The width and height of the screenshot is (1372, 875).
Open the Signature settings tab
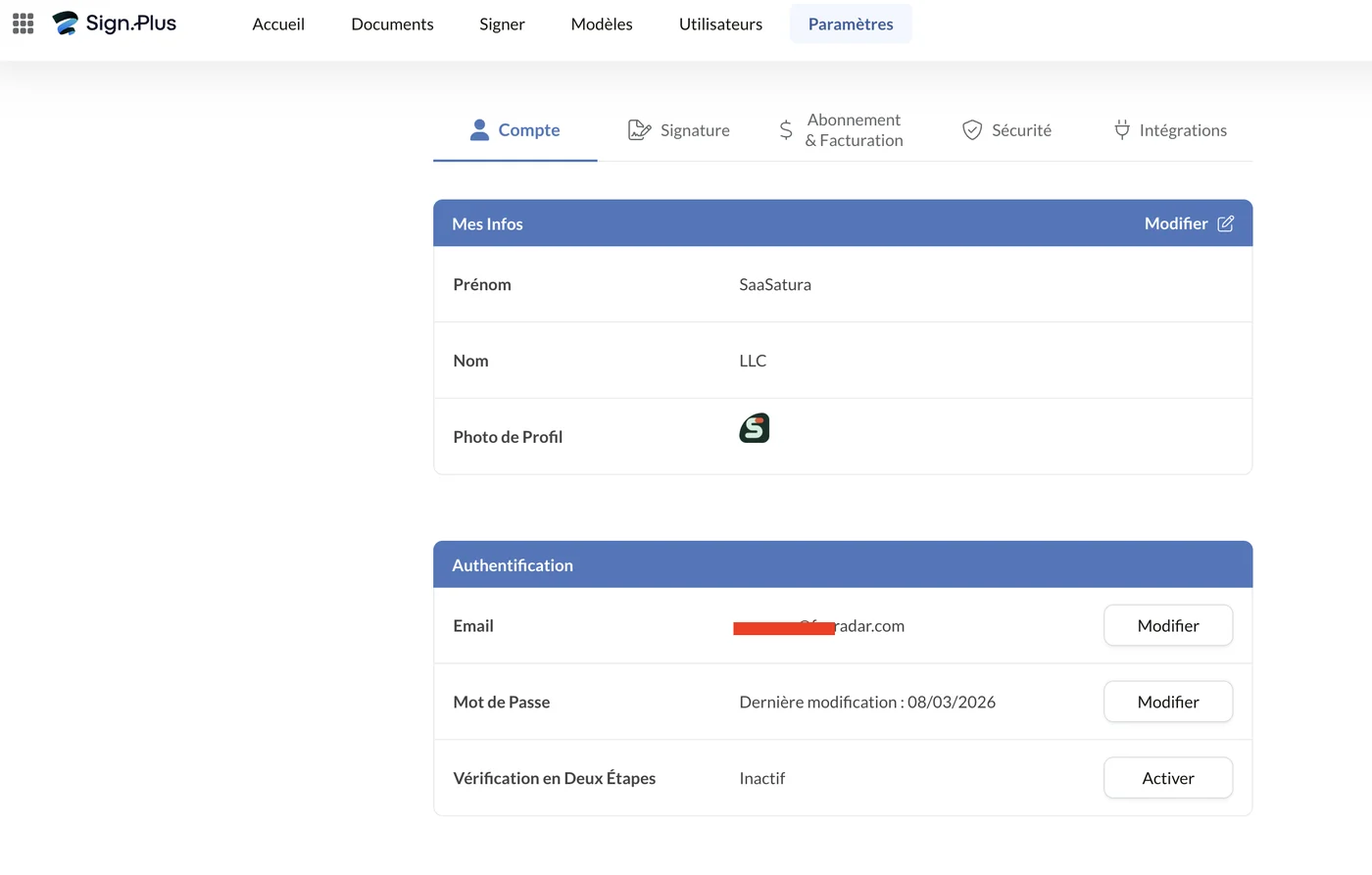[679, 130]
